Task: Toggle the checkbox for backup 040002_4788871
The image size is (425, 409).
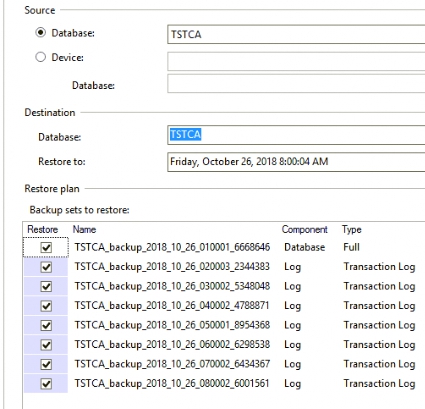Action: tap(46, 306)
